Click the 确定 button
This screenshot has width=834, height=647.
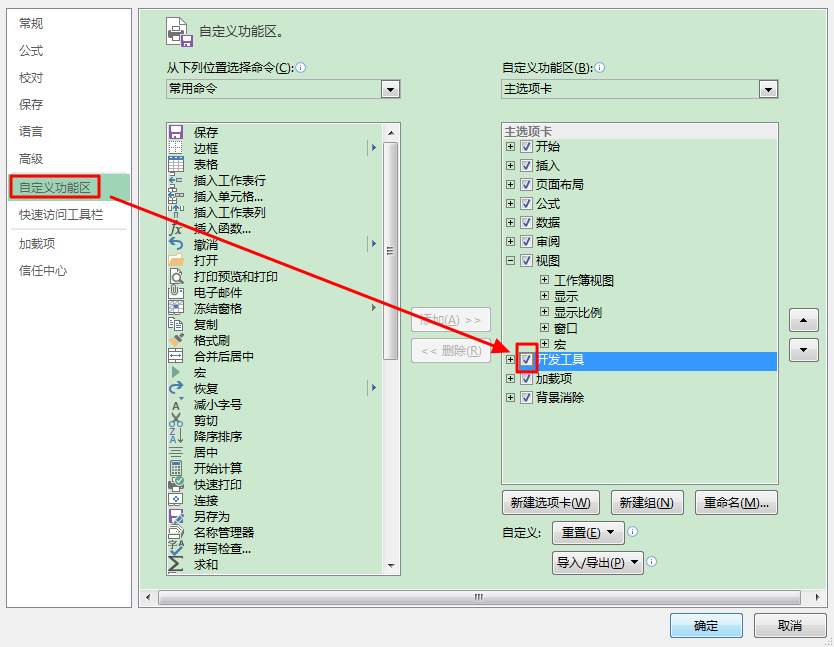[706, 625]
